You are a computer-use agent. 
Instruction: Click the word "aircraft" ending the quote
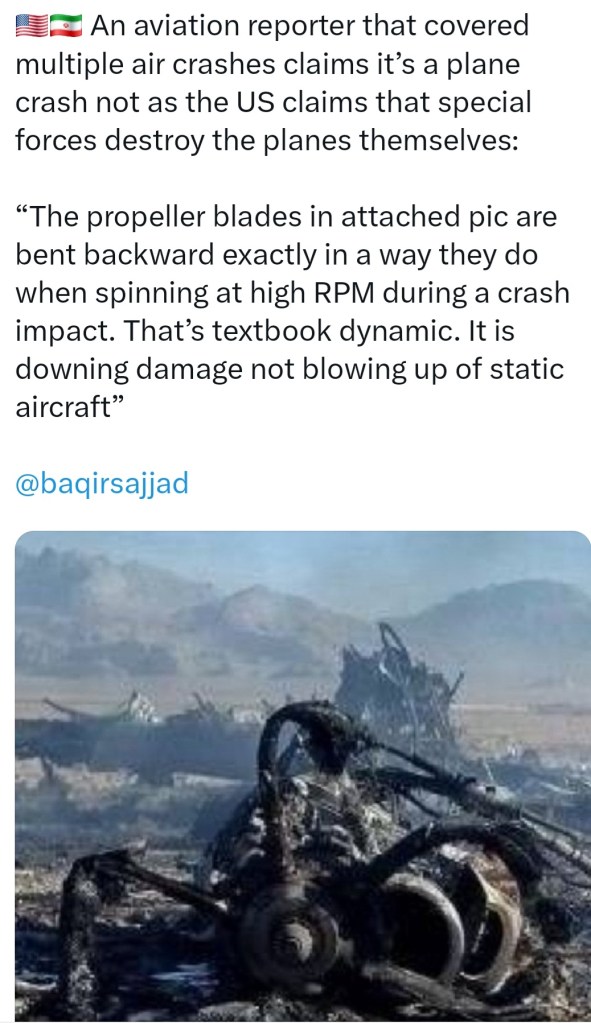[63, 407]
